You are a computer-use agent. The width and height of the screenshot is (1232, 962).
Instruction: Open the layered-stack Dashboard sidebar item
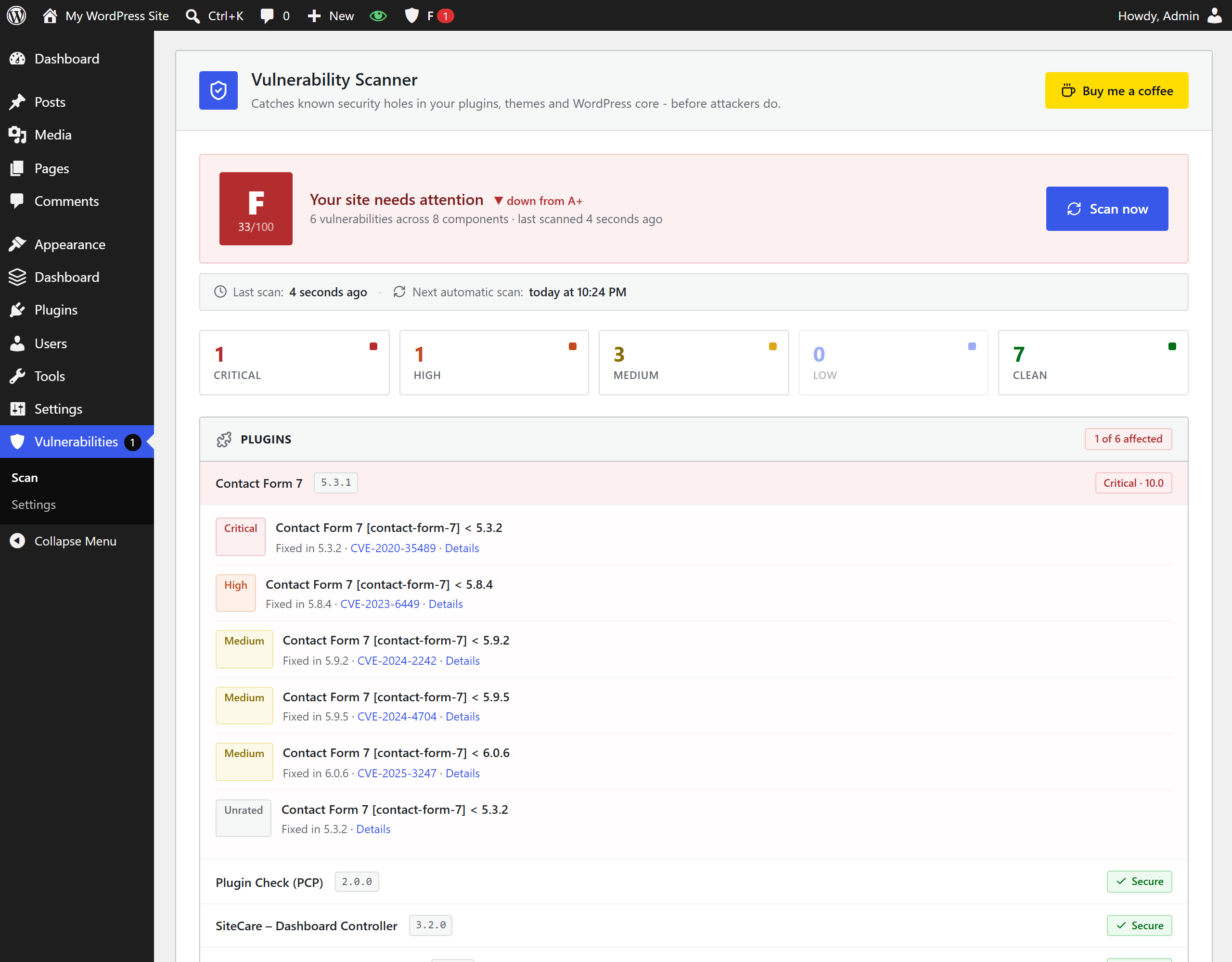tap(77, 277)
